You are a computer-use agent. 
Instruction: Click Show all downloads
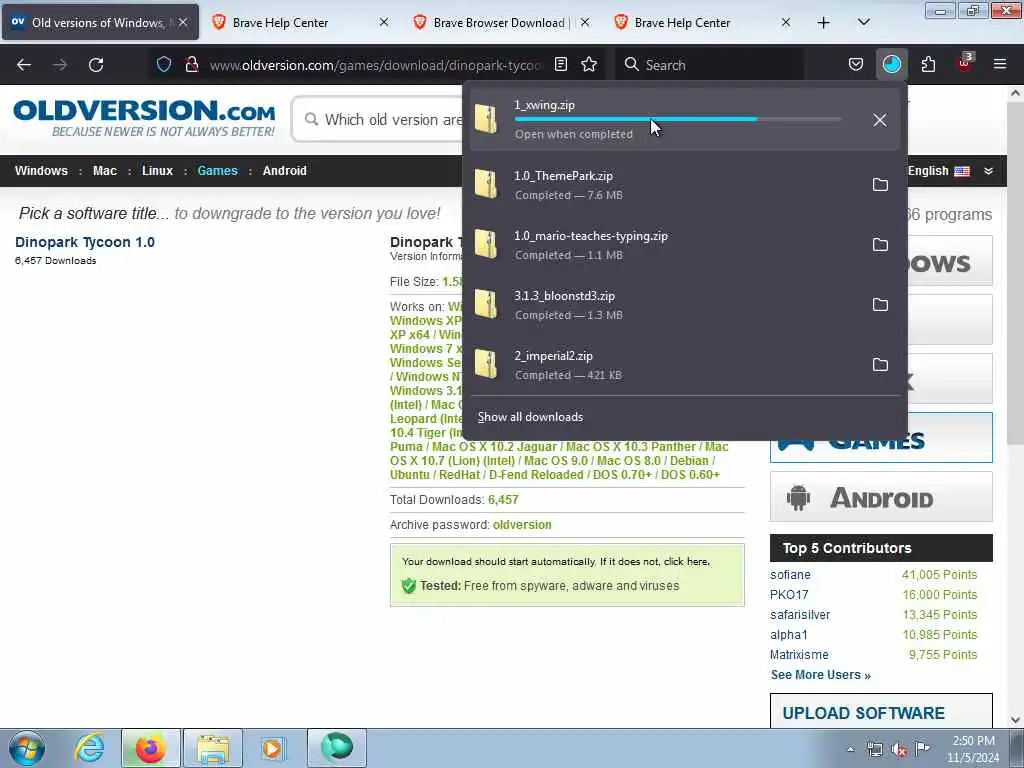click(x=530, y=417)
